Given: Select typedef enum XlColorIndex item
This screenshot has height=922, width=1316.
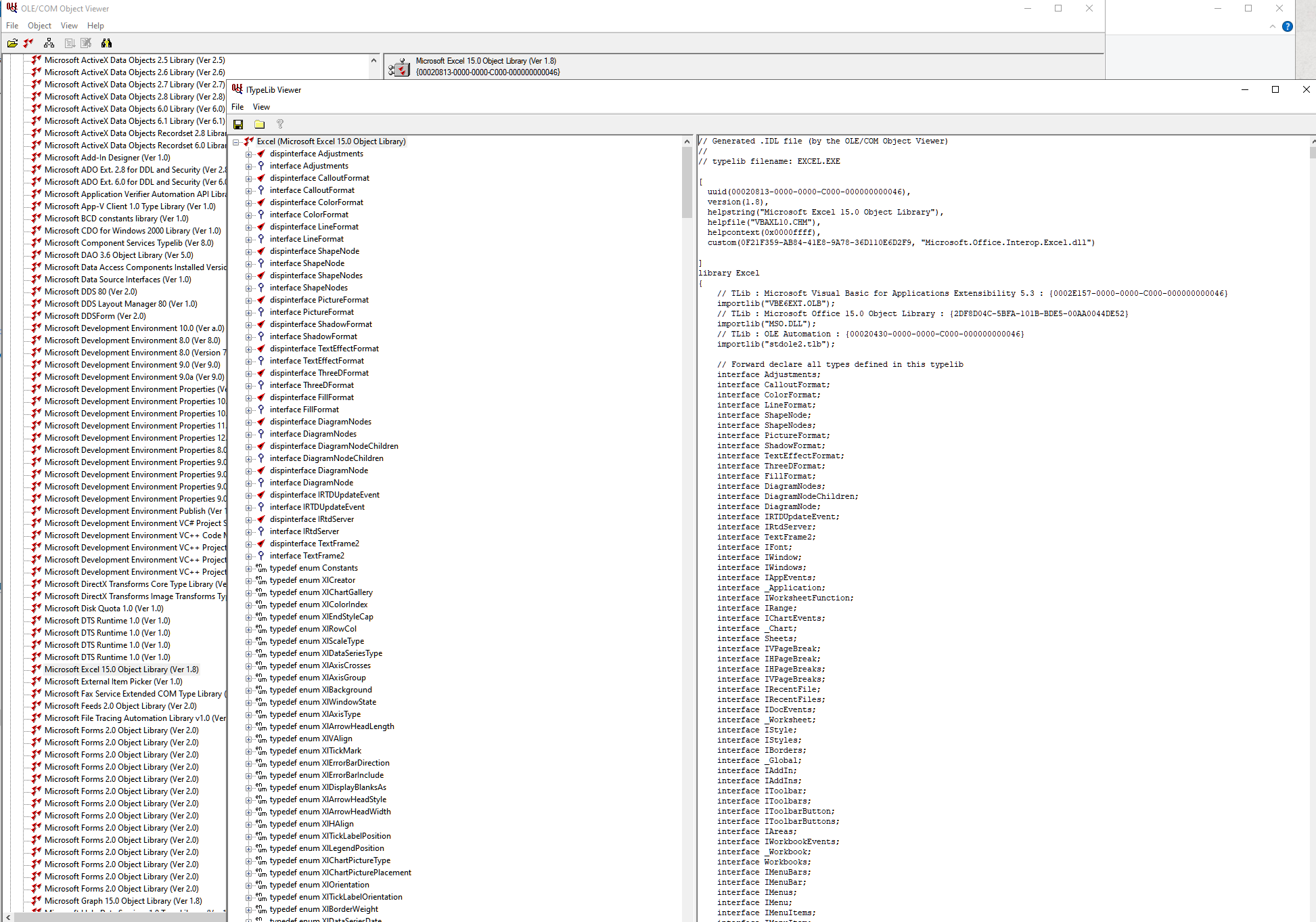Looking at the screenshot, I should (x=319, y=605).
